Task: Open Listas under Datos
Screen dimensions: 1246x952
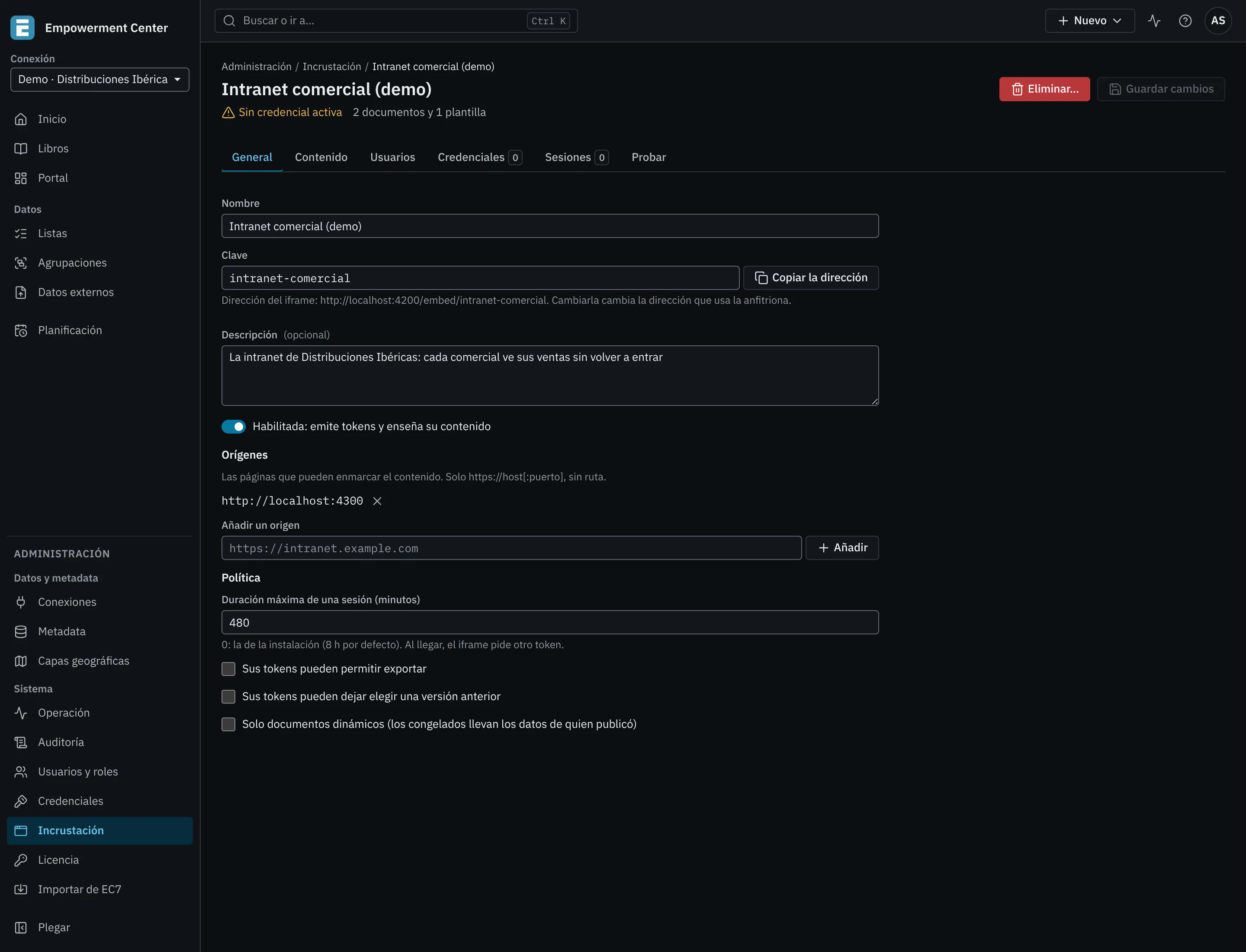Action: [x=100, y=234]
